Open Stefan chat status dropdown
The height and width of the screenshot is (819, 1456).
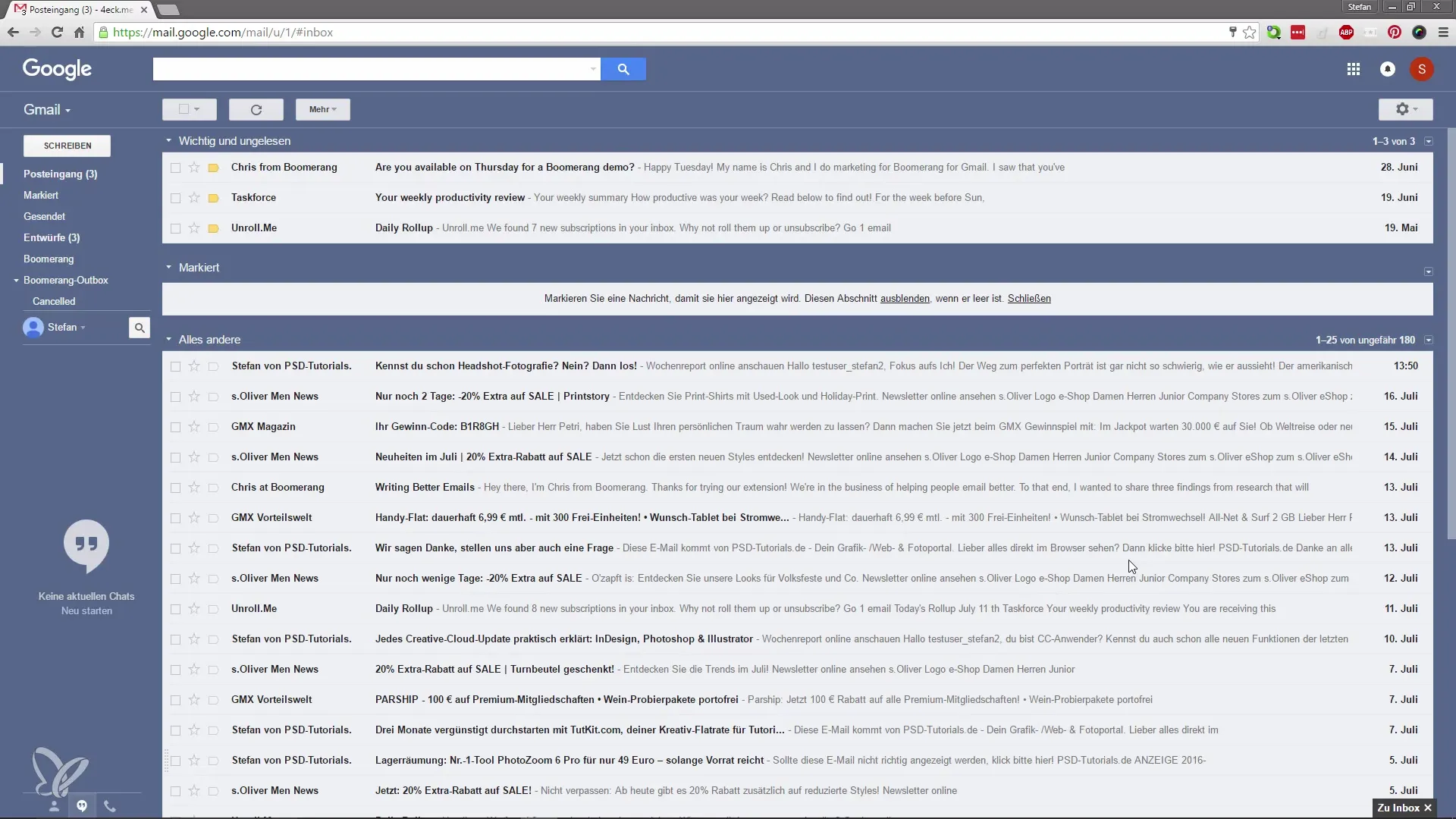67,328
